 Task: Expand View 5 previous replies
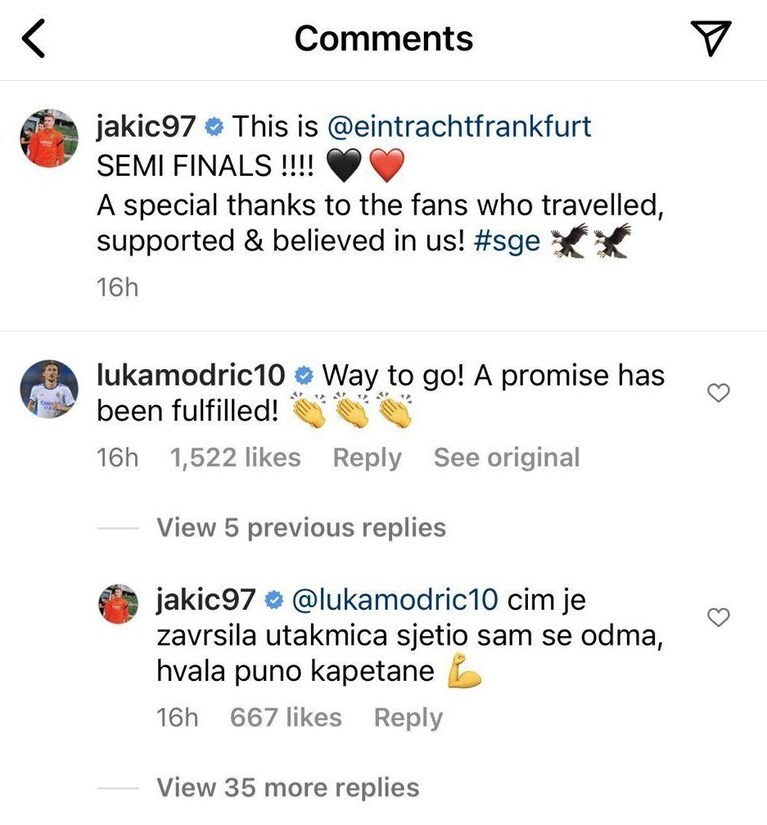click(x=301, y=527)
